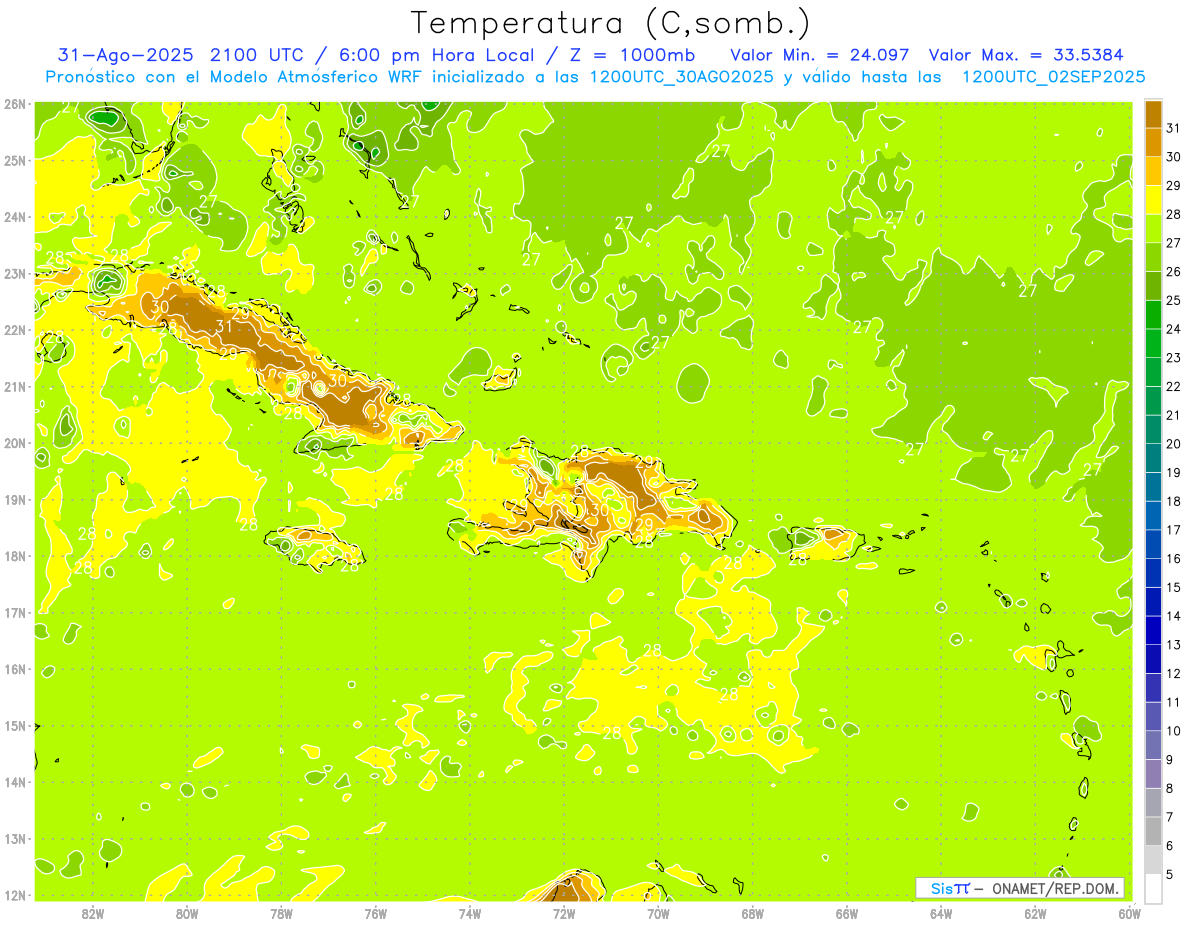Screen dimensions: 1200x927
Task: Click the 70W longitude axis label
Action: pos(658,913)
